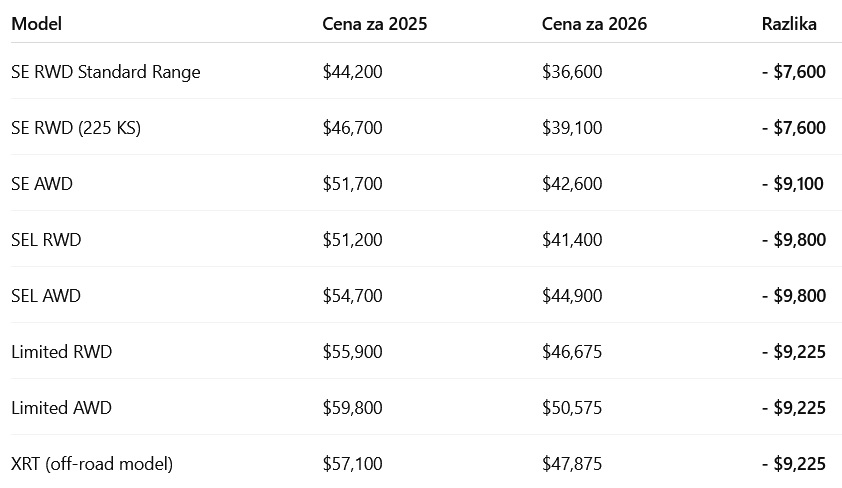The width and height of the screenshot is (842, 488).
Task: Click the SEL RWD row label
Action: click(46, 240)
